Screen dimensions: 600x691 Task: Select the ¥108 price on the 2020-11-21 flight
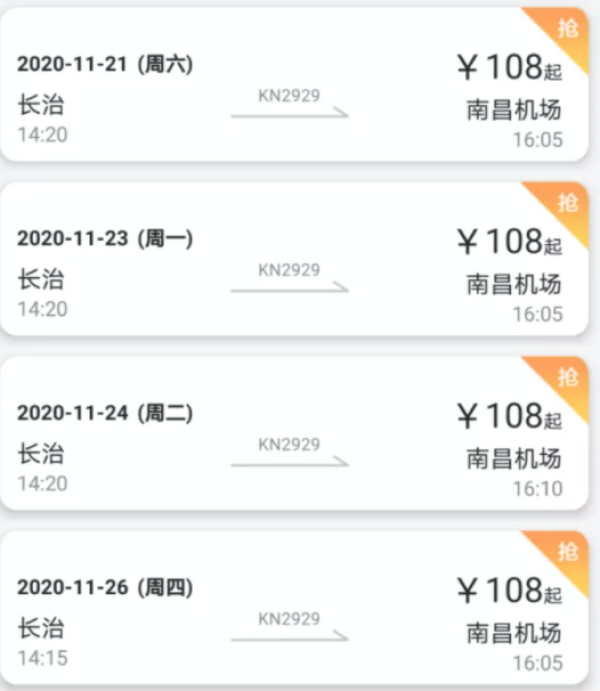click(x=509, y=68)
